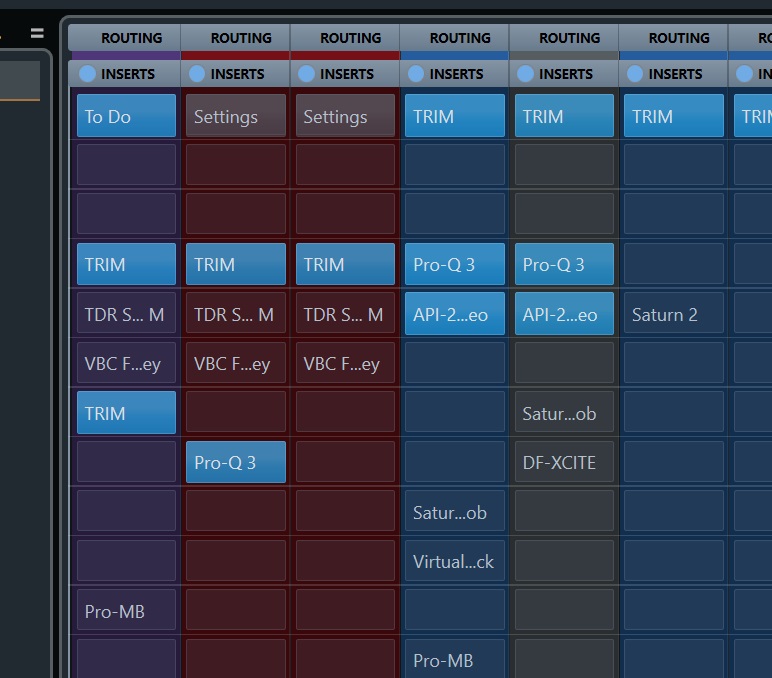Screen dimensions: 772x678
Task: Bypass inserts on channel with DF-XCITE
Action: 525,74
